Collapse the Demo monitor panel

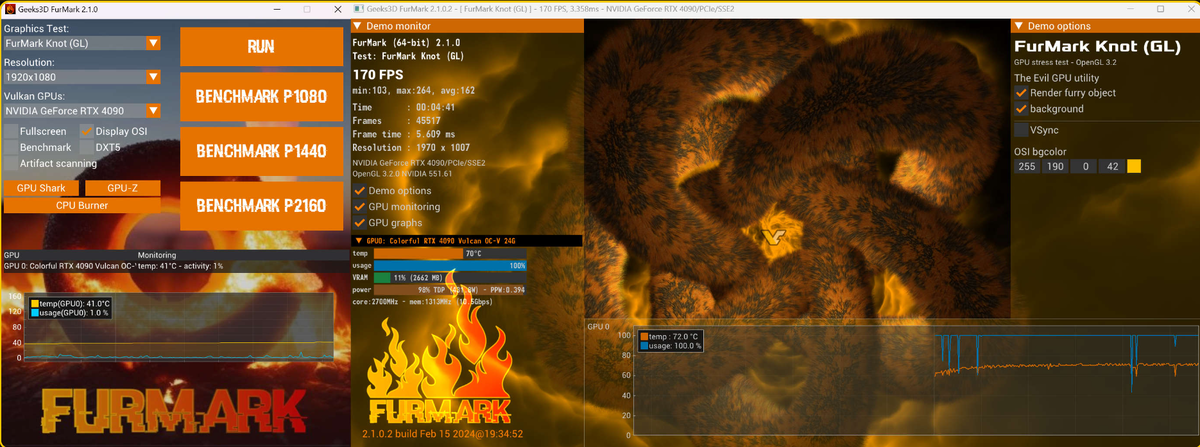pos(359,25)
